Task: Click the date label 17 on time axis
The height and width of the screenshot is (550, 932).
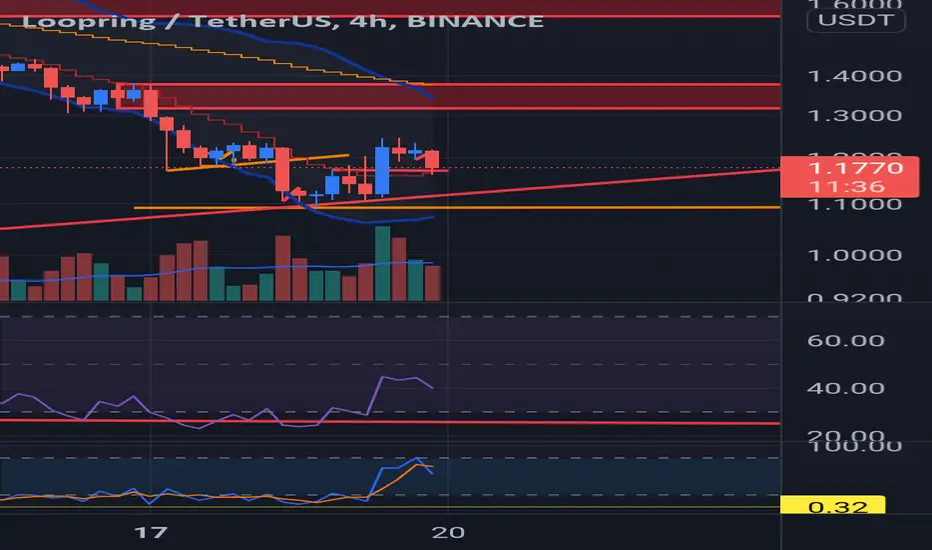Action: point(150,532)
